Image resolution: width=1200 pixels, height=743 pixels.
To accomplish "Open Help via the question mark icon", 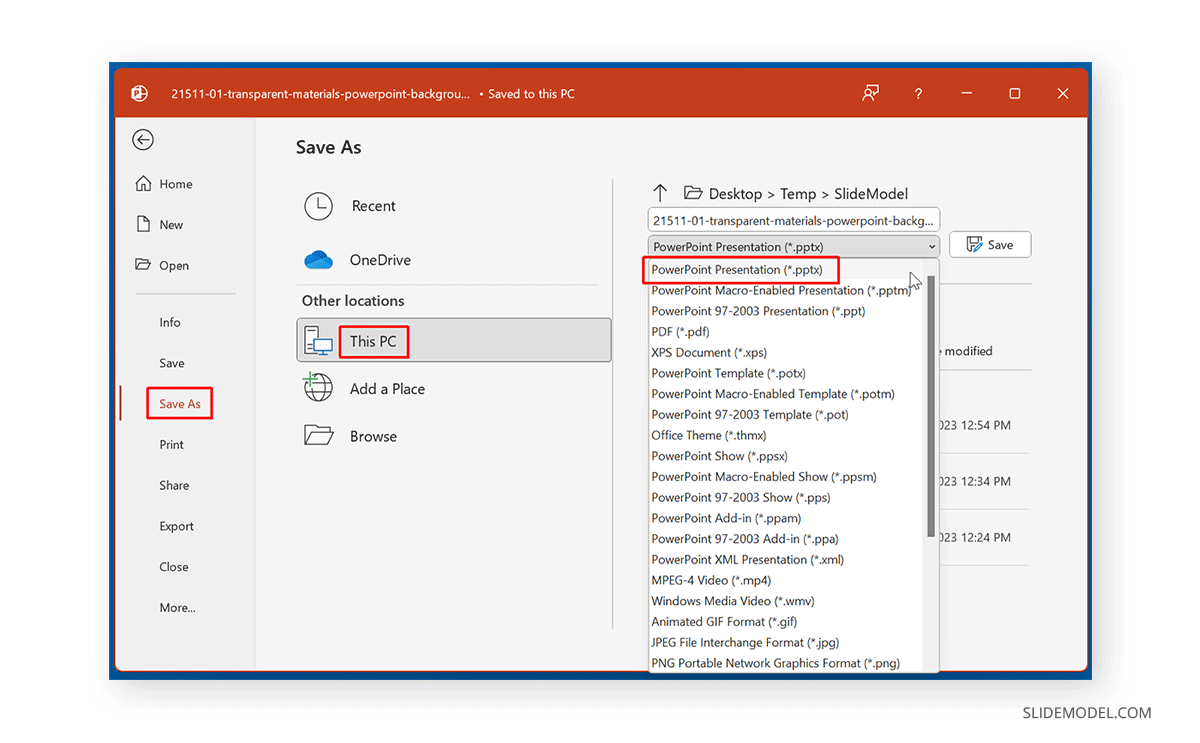I will pyautogui.click(x=917, y=93).
